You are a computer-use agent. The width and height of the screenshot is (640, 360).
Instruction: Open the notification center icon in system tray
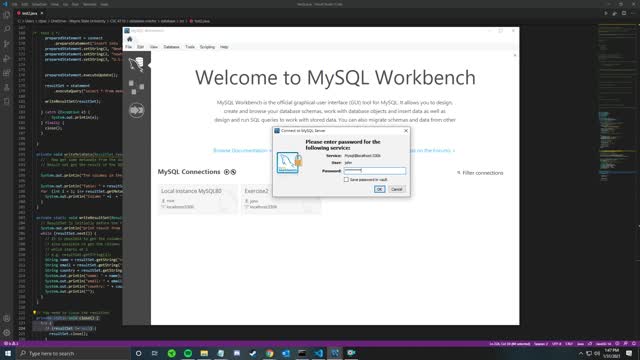[x=629, y=353]
